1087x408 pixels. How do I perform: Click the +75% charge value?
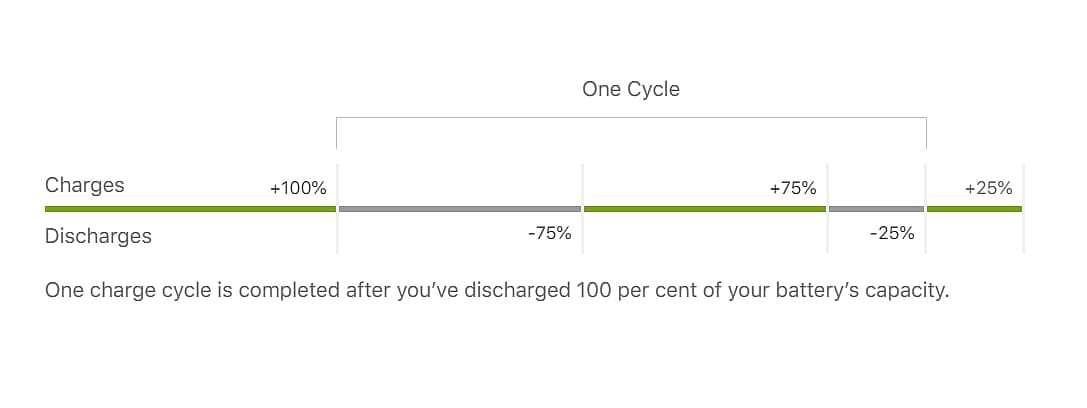(x=793, y=188)
